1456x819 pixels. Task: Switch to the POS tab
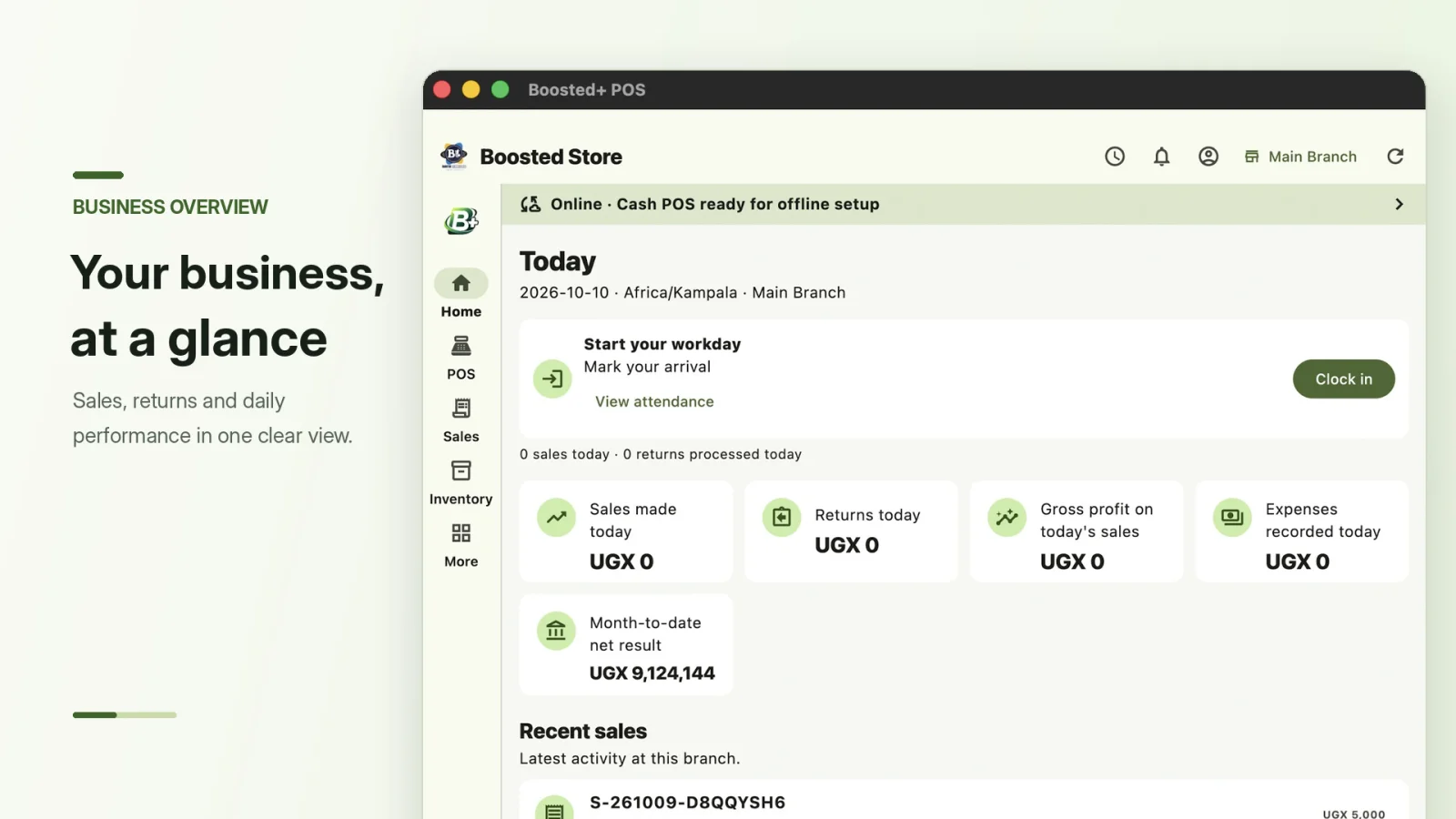pyautogui.click(x=461, y=358)
